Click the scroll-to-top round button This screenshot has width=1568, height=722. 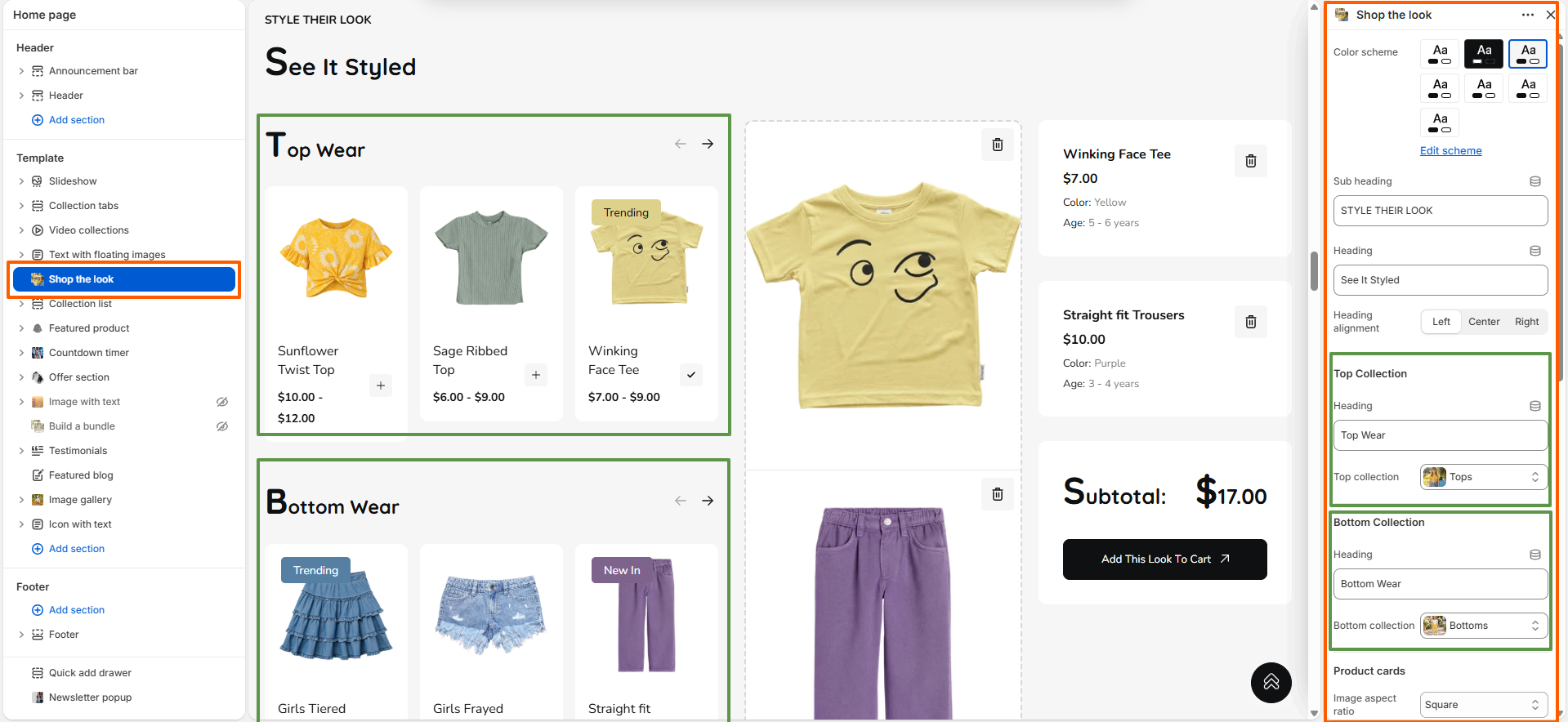(x=1271, y=682)
